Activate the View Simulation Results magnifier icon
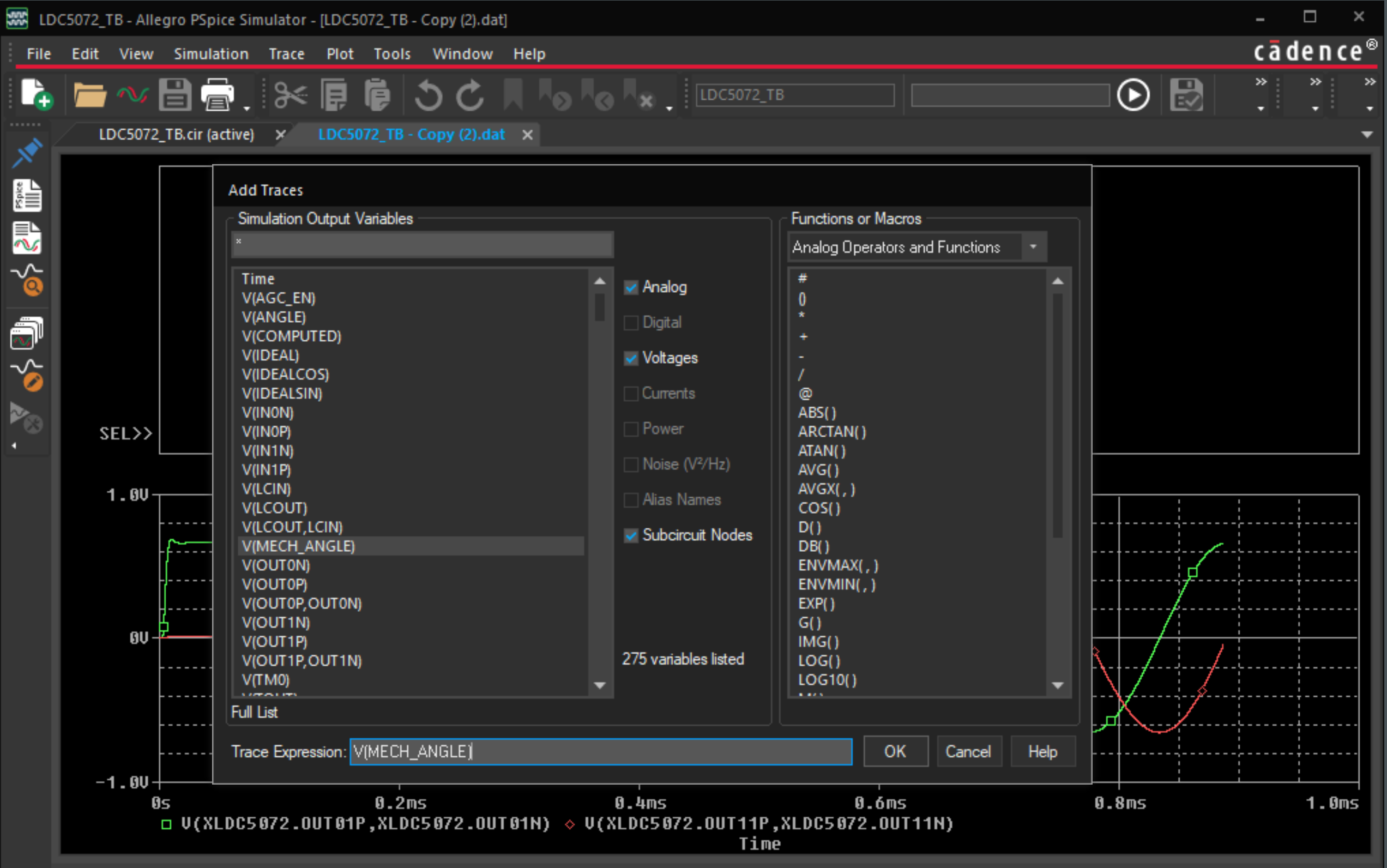The width and height of the screenshot is (1387, 868). click(28, 279)
